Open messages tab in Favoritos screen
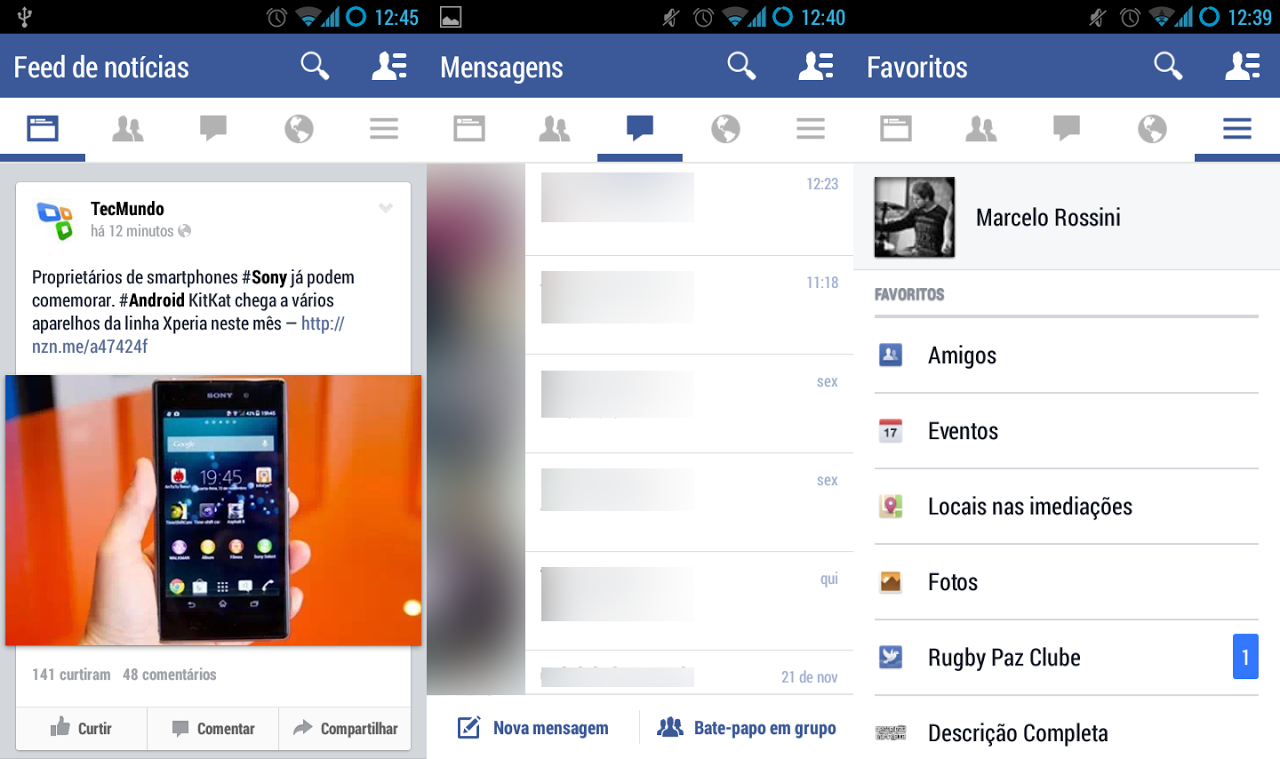The width and height of the screenshot is (1280, 759). pyautogui.click(x=1066, y=128)
